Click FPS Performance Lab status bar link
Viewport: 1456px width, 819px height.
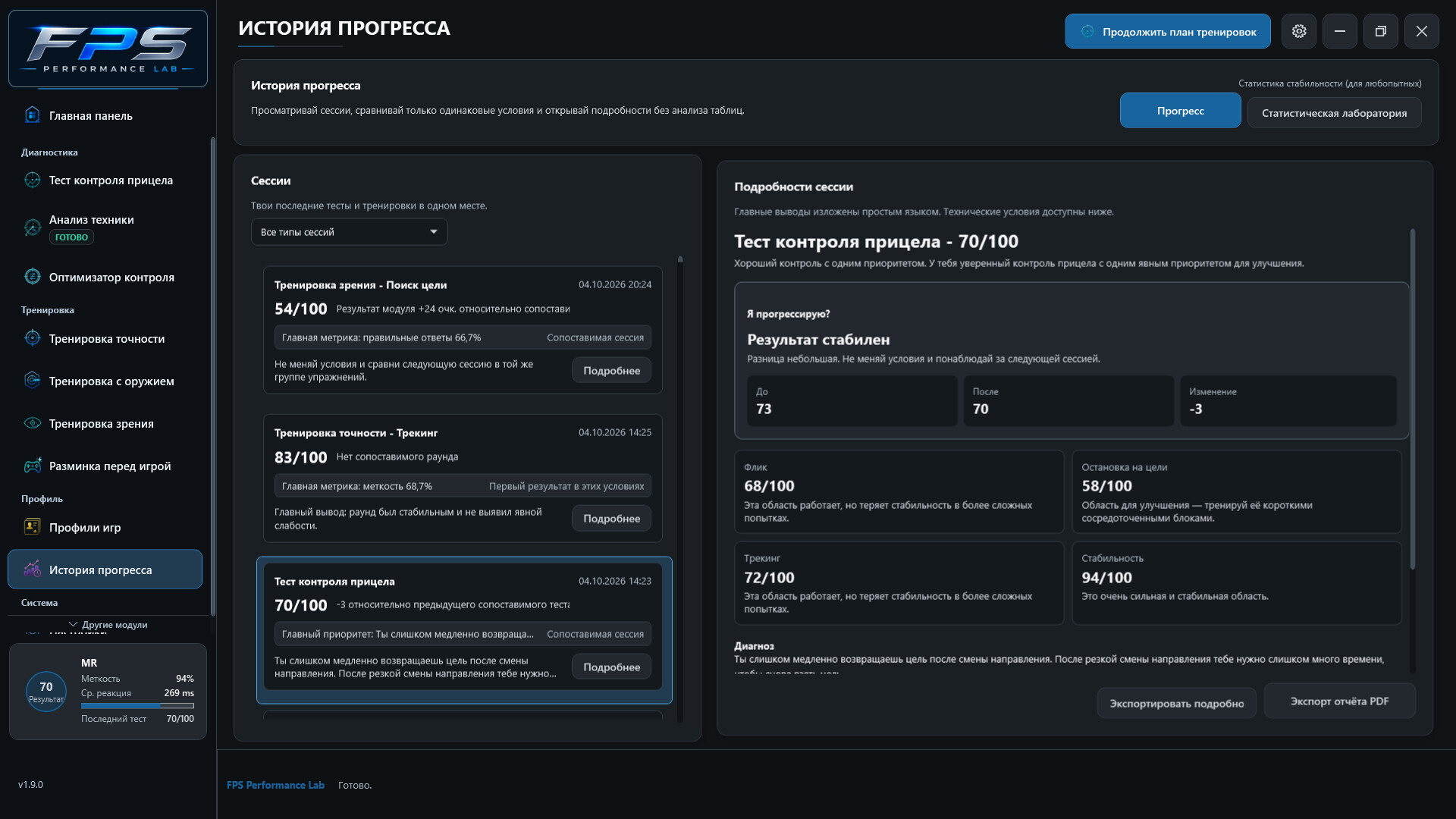275,785
